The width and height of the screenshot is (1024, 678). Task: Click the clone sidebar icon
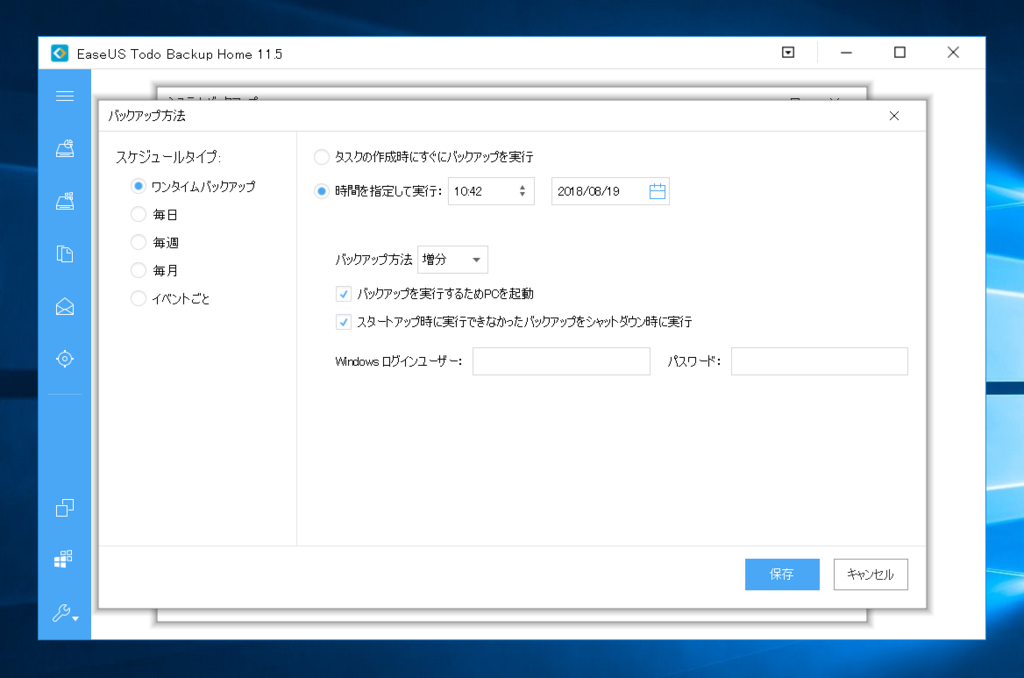click(x=65, y=508)
